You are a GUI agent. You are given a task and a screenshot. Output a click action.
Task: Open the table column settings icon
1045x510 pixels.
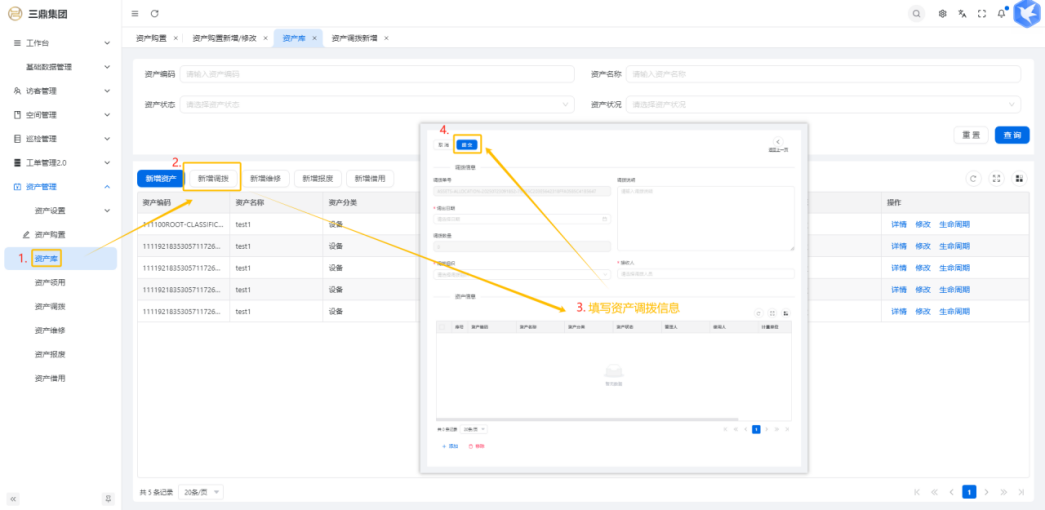(x=1019, y=178)
